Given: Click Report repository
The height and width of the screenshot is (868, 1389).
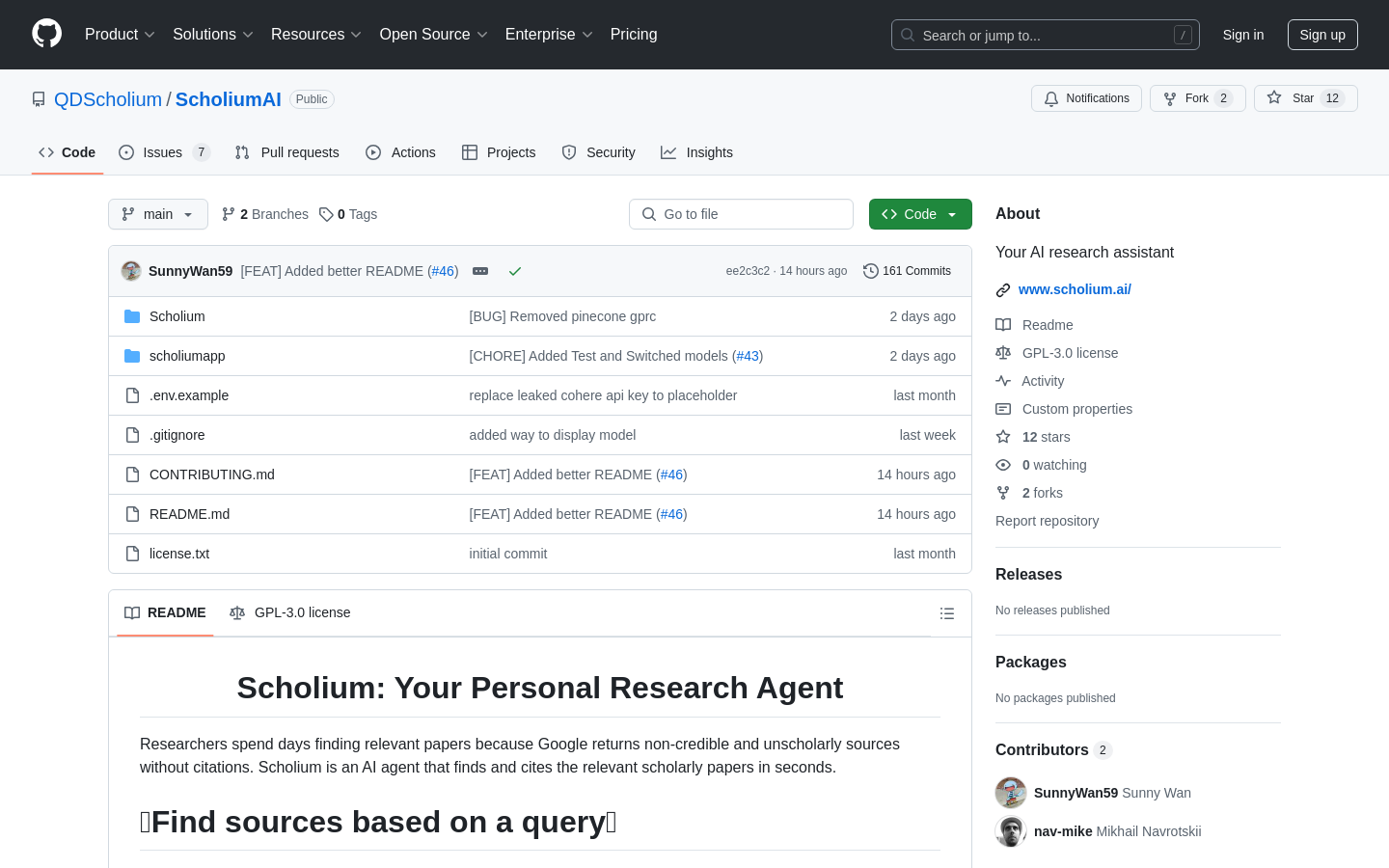Looking at the screenshot, I should pos(1047,521).
